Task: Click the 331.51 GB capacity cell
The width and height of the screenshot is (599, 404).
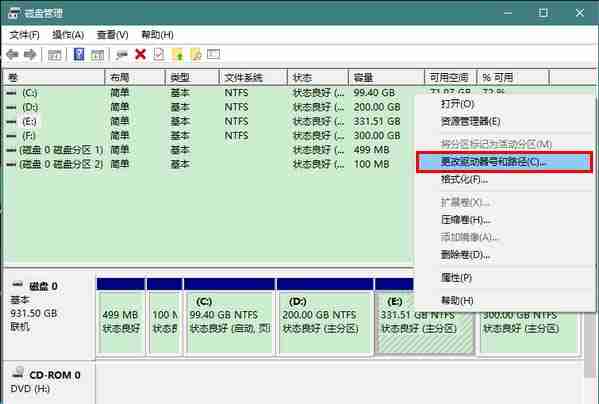Action: 377,122
